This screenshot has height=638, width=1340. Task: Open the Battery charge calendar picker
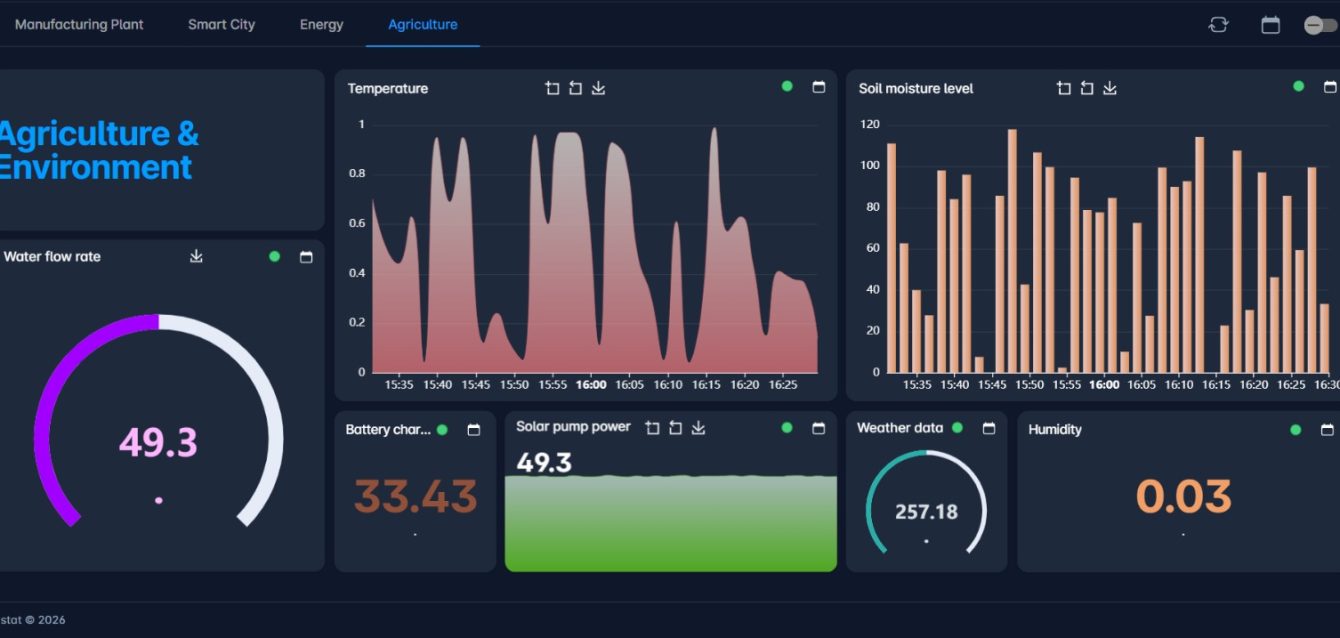[x=474, y=430]
